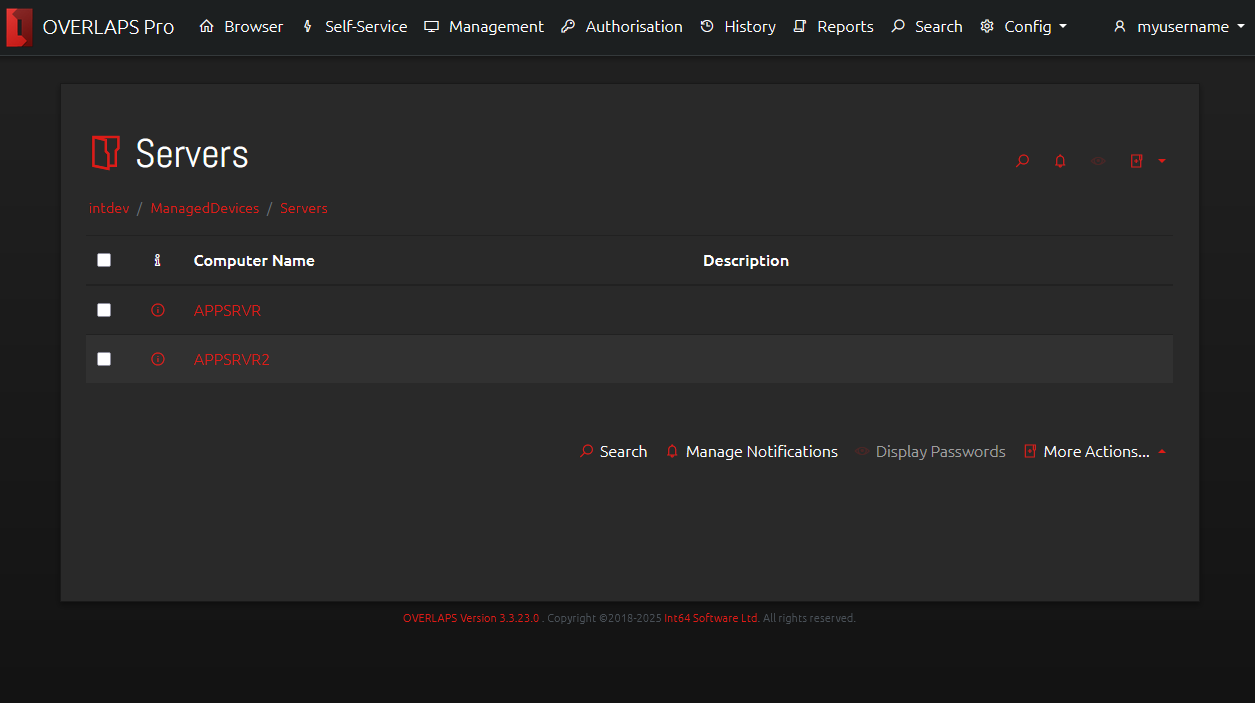Click the Search button below the table
The image size is (1255, 703).
[613, 452]
